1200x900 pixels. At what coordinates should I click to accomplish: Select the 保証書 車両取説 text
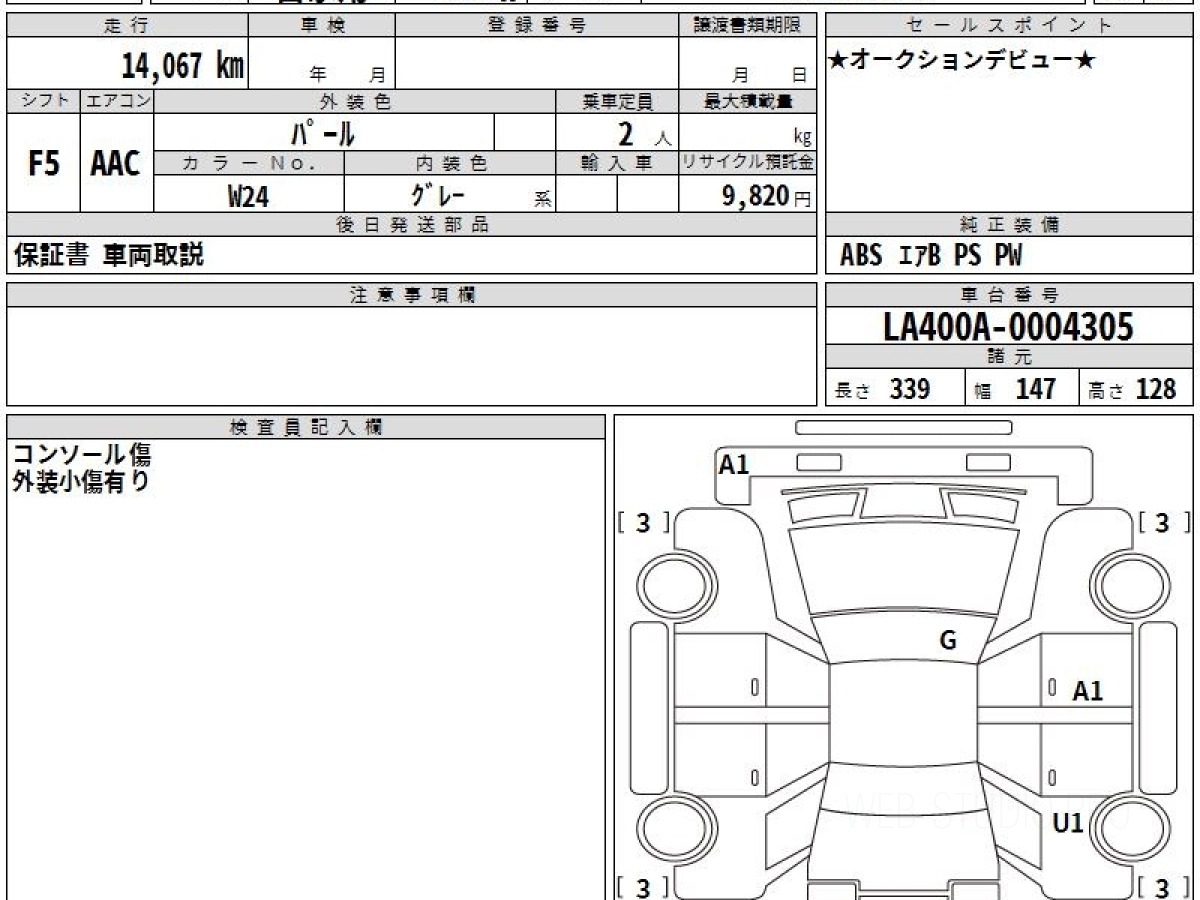tap(108, 255)
